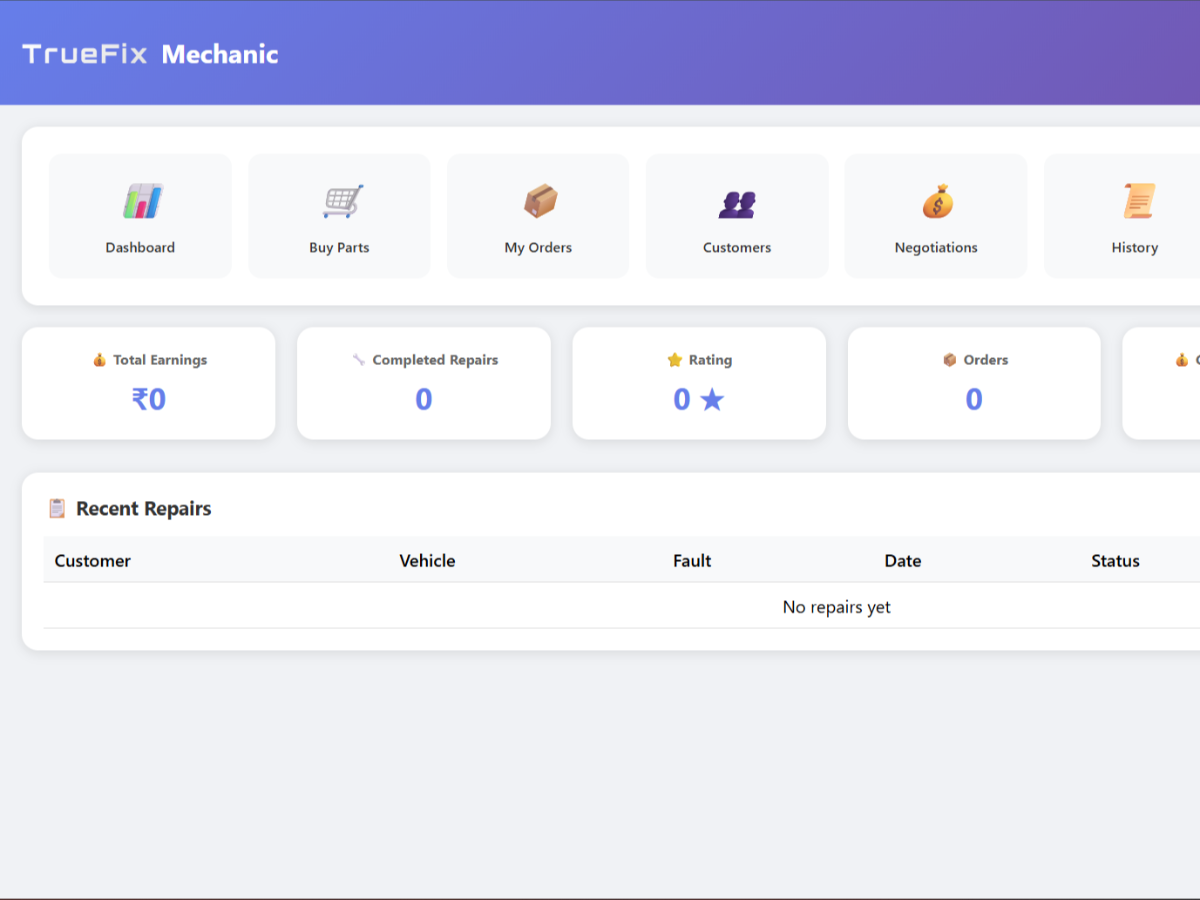Click the TrueFix logo text
This screenshot has width=1200, height=900.
tap(85, 54)
